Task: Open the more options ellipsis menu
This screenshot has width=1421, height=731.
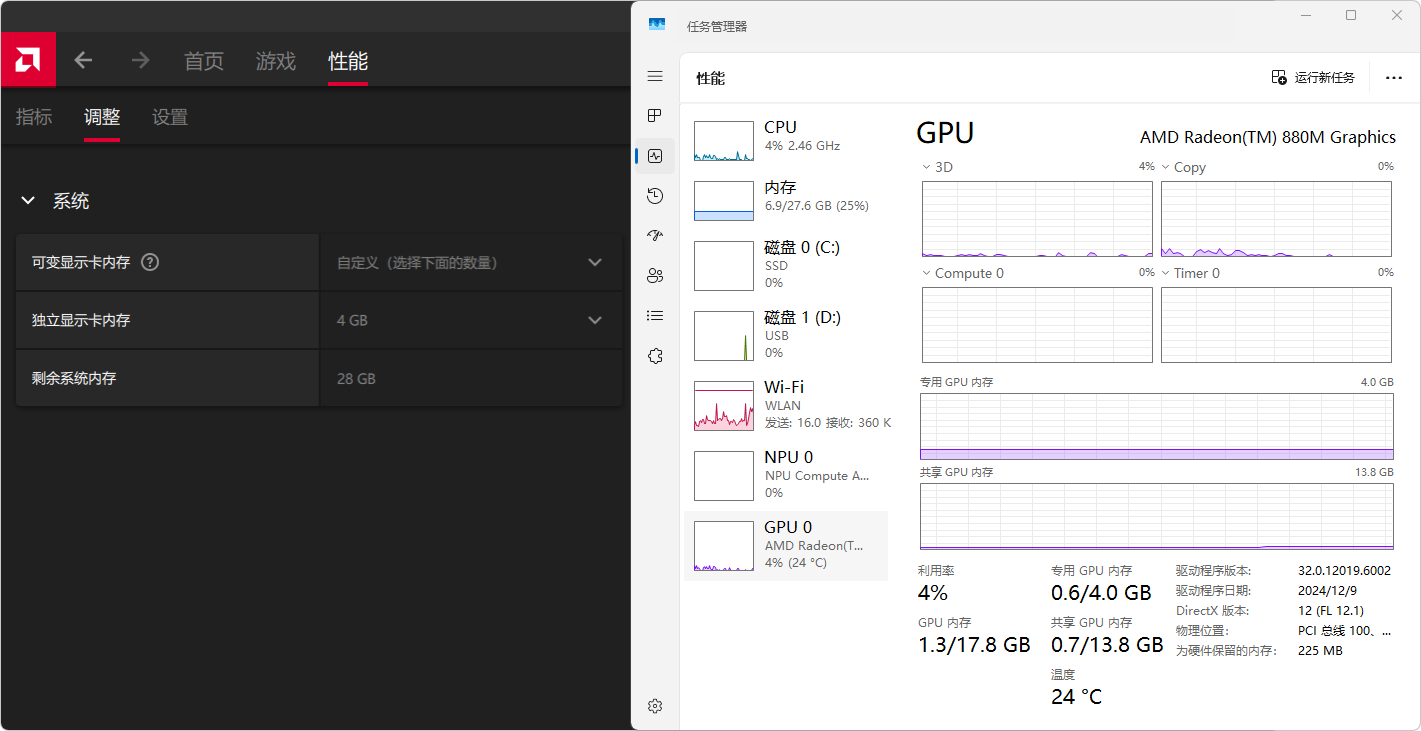Action: tap(1393, 78)
